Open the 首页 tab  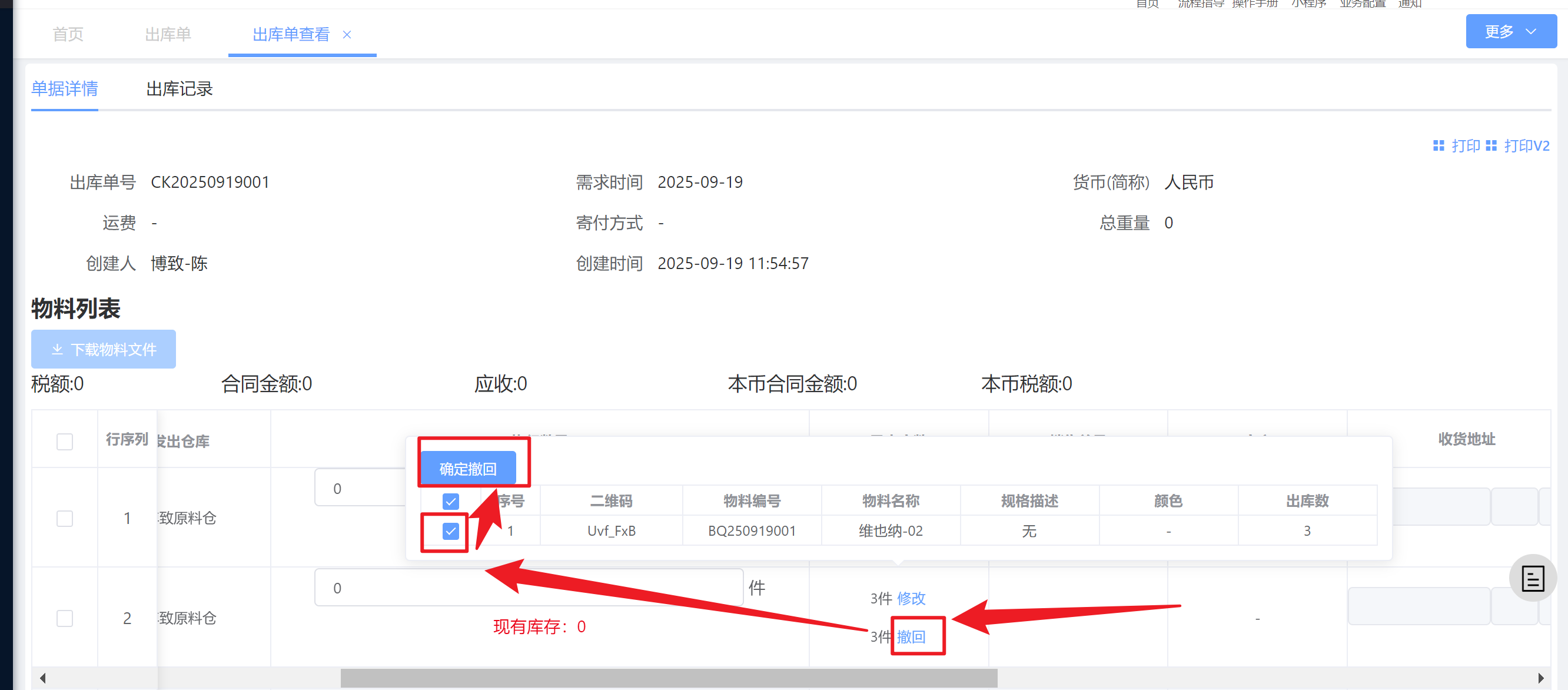(68, 34)
